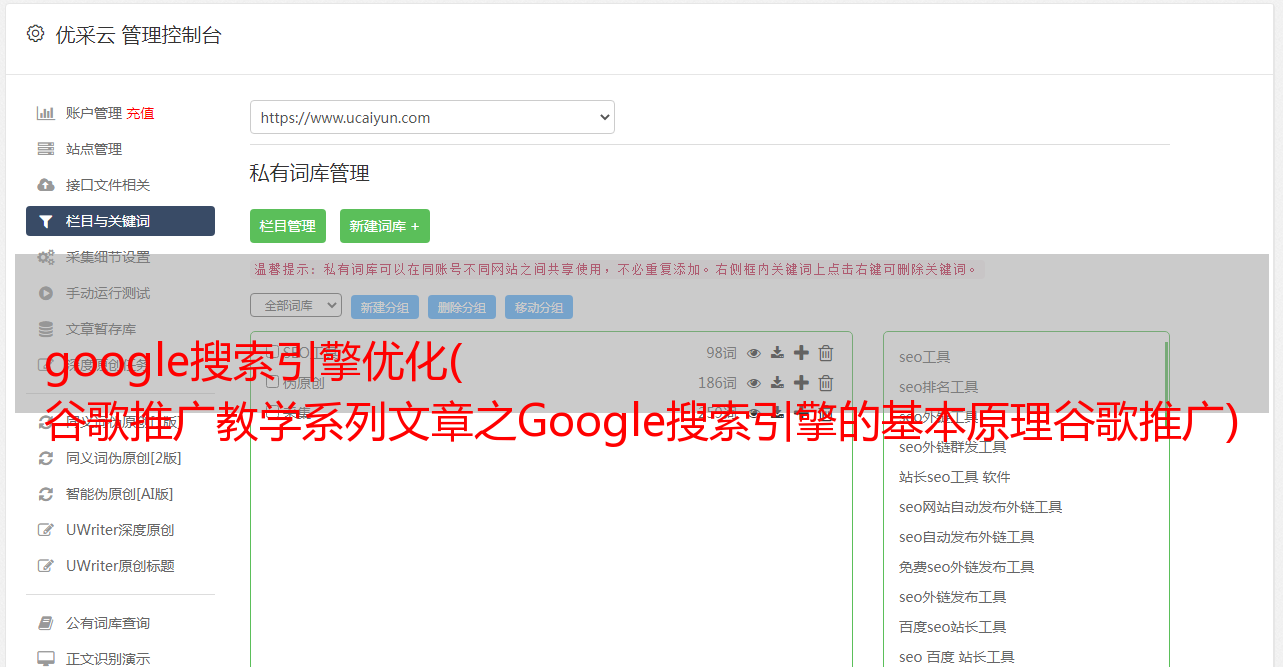View the 98词 library using the eye icon

coord(754,353)
